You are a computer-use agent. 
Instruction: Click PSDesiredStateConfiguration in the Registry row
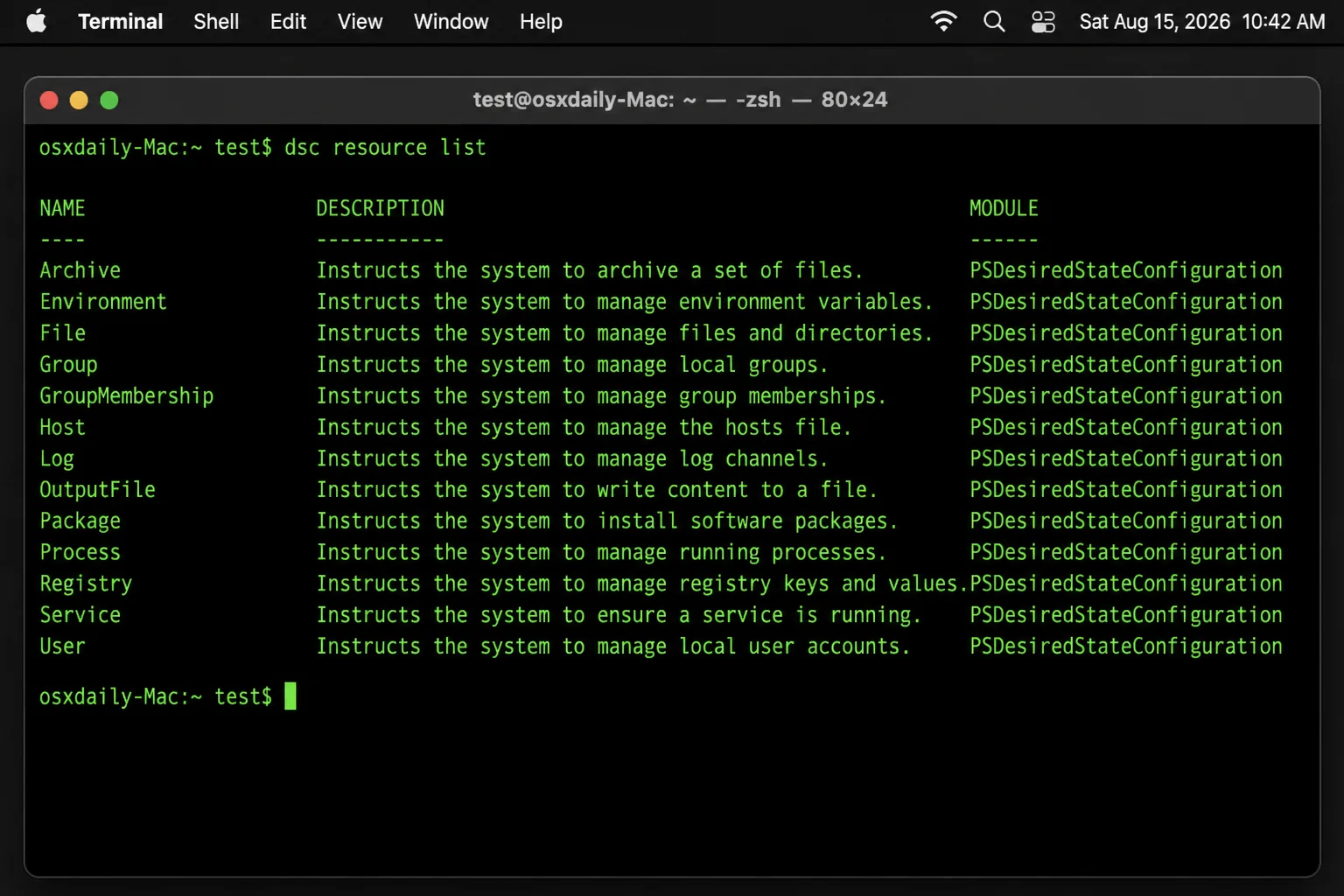1126,584
